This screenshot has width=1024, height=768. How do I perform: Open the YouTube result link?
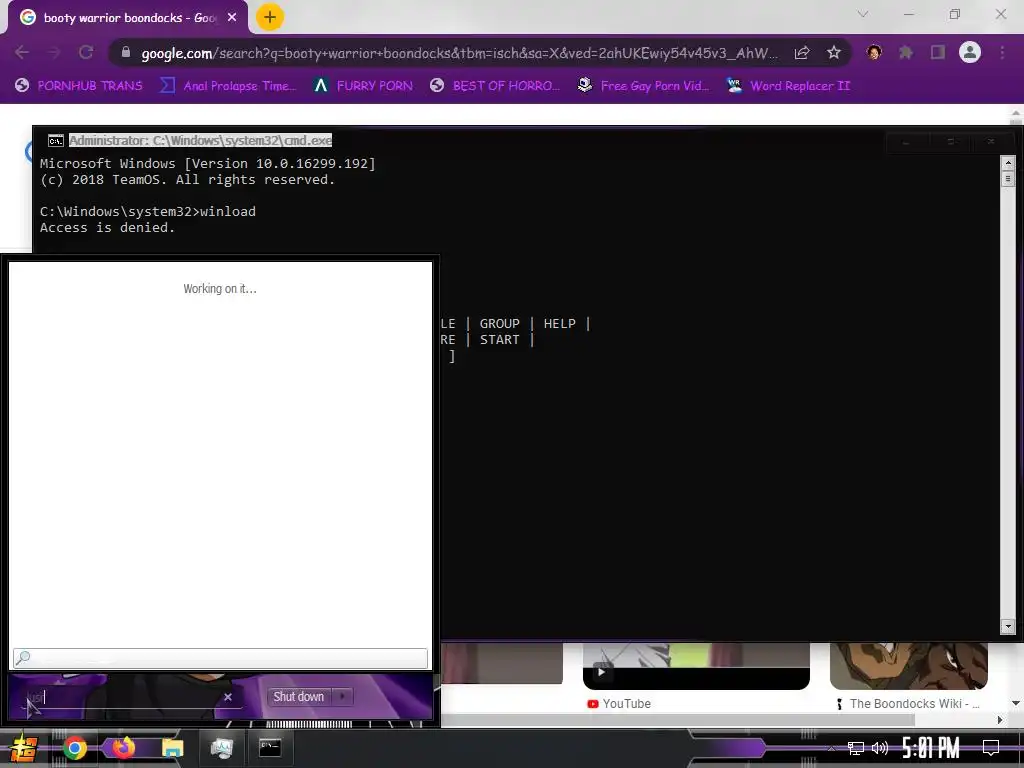click(x=619, y=704)
